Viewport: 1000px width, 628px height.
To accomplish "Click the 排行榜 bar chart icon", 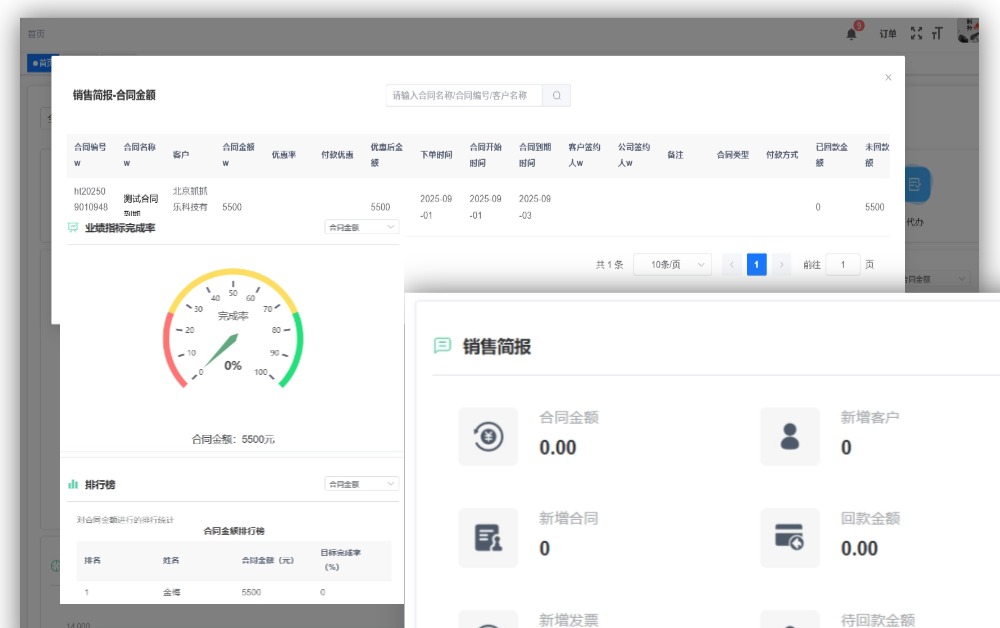I will click(73, 484).
